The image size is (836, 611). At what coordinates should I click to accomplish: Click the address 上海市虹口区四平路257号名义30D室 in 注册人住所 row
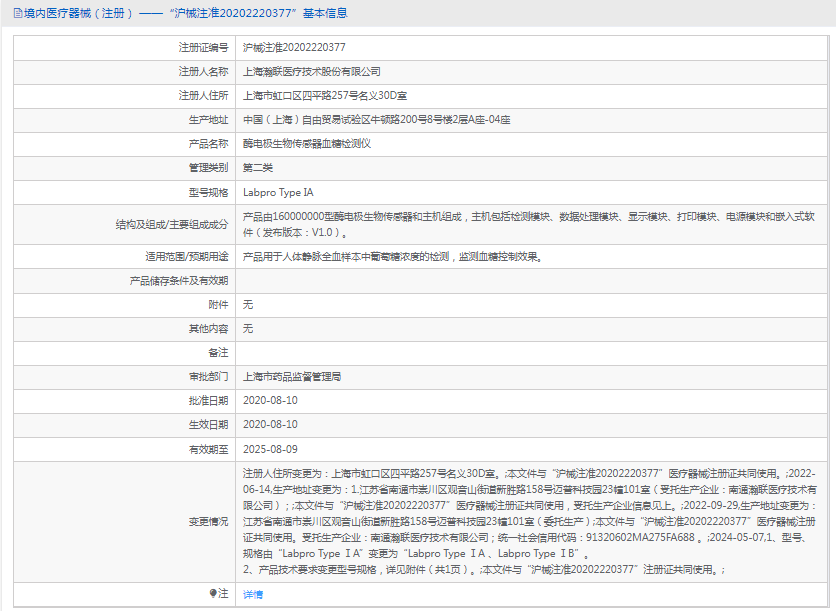325,95
